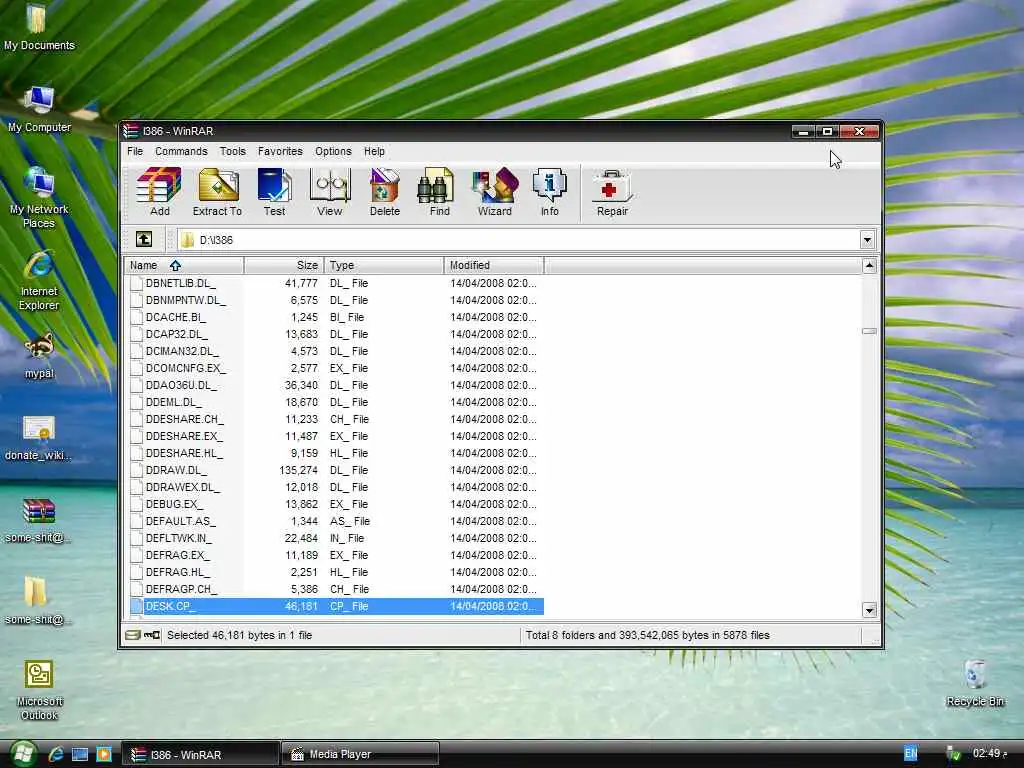
Task: Click the Add archive toolbar icon
Action: pos(159,192)
